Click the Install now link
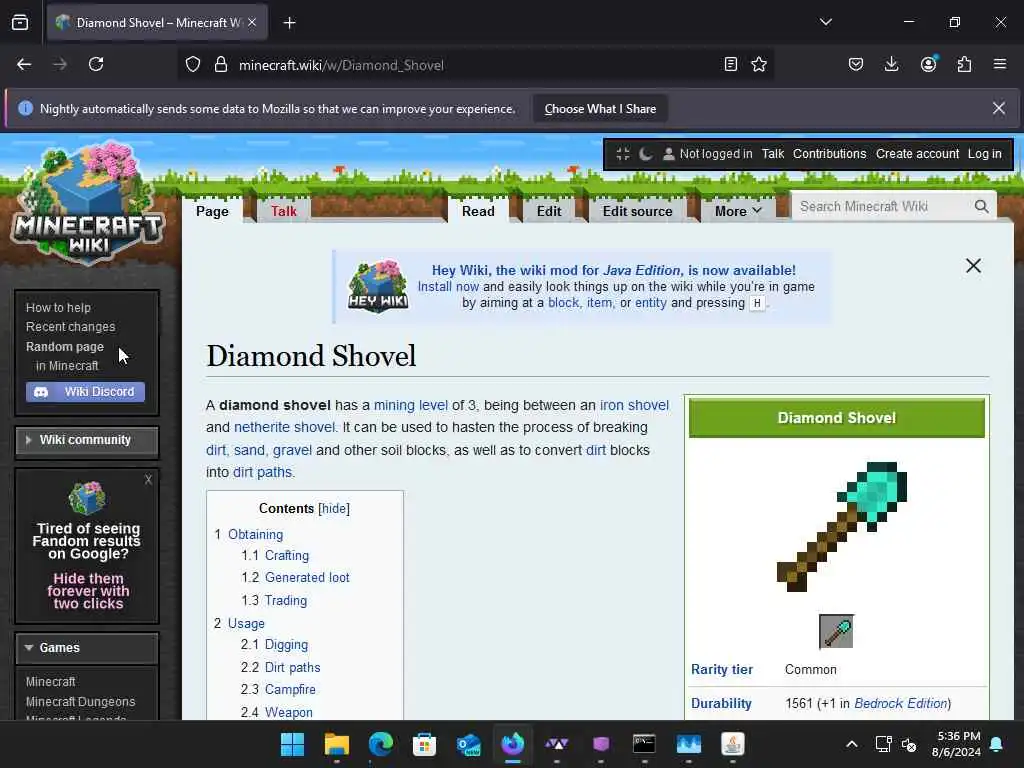 [448, 287]
